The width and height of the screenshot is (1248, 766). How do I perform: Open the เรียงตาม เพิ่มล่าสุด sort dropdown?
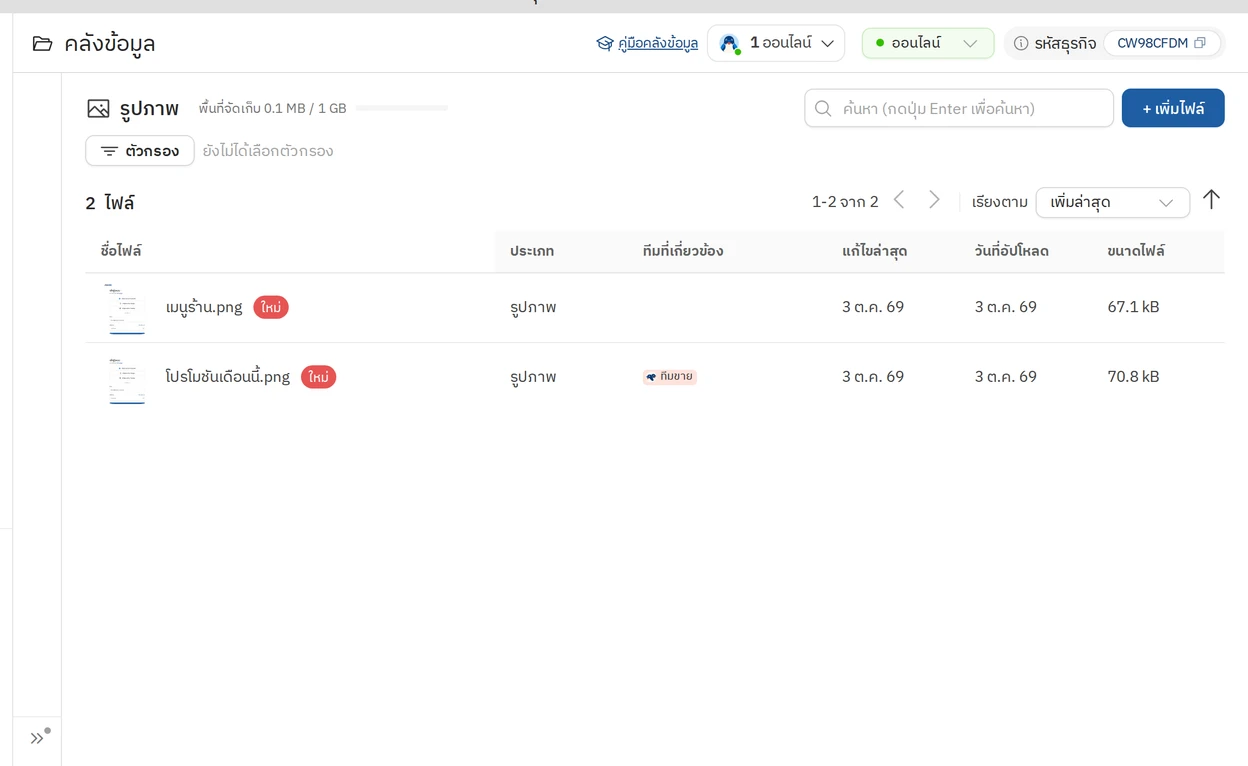click(1113, 202)
